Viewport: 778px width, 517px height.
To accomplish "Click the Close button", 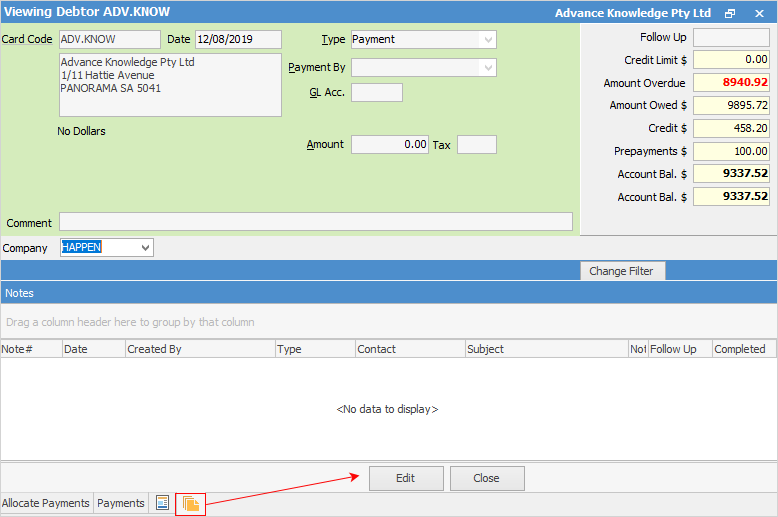I will (x=487, y=478).
